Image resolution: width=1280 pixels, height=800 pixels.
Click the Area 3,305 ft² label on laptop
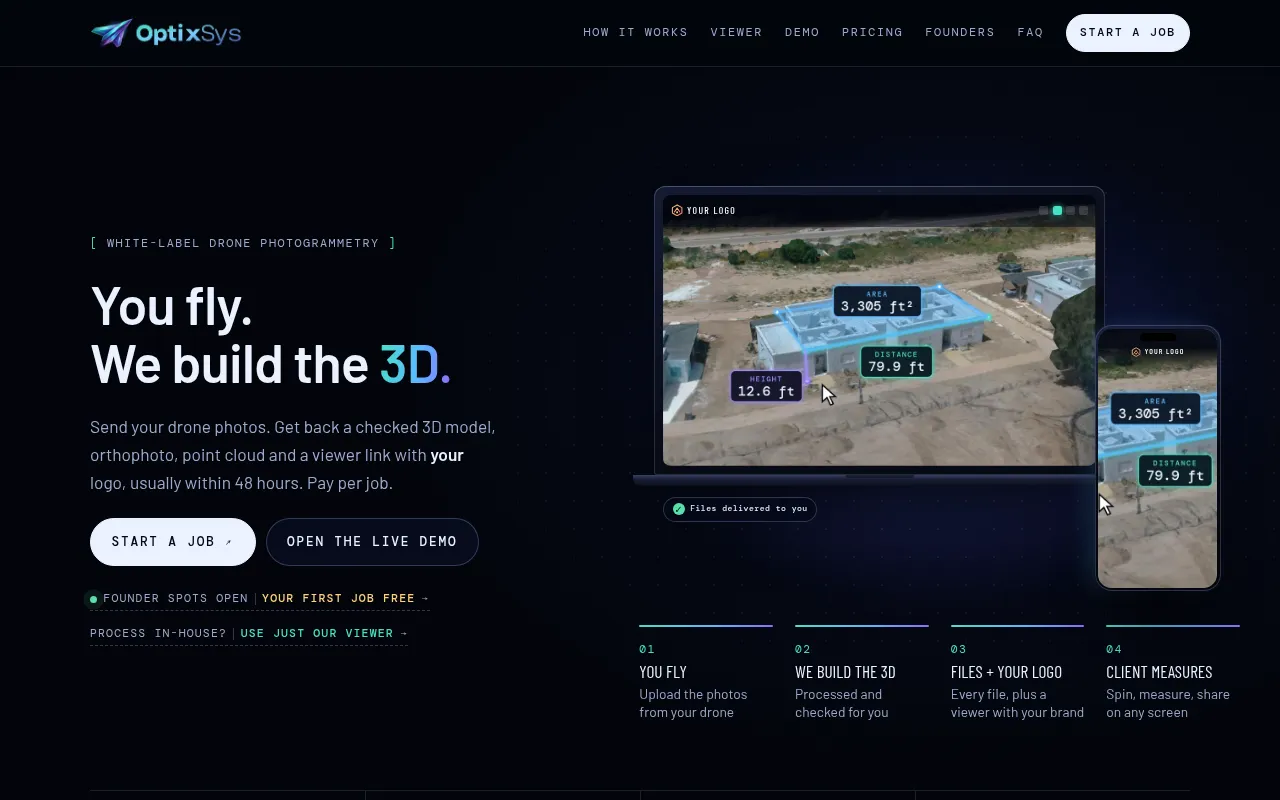[x=877, y=301]
